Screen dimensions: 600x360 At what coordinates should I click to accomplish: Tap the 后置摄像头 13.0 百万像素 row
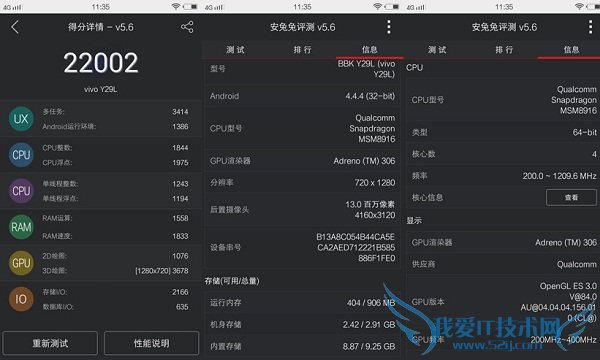click(x=302, y=210)
